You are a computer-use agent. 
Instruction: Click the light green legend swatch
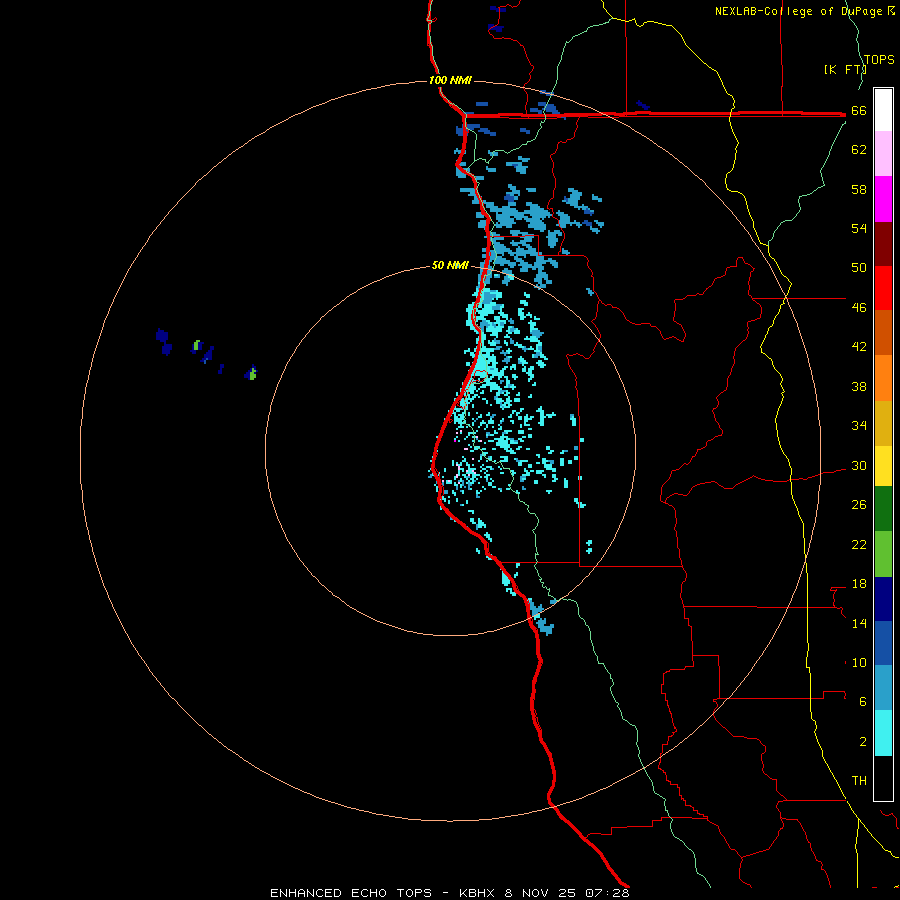click(x=883, y=554)
